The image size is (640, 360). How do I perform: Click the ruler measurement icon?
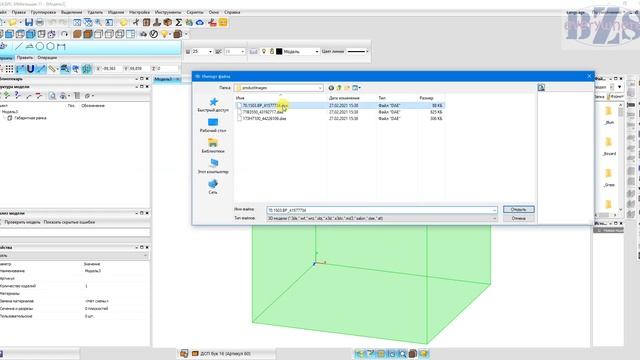(x=51, y=69)
